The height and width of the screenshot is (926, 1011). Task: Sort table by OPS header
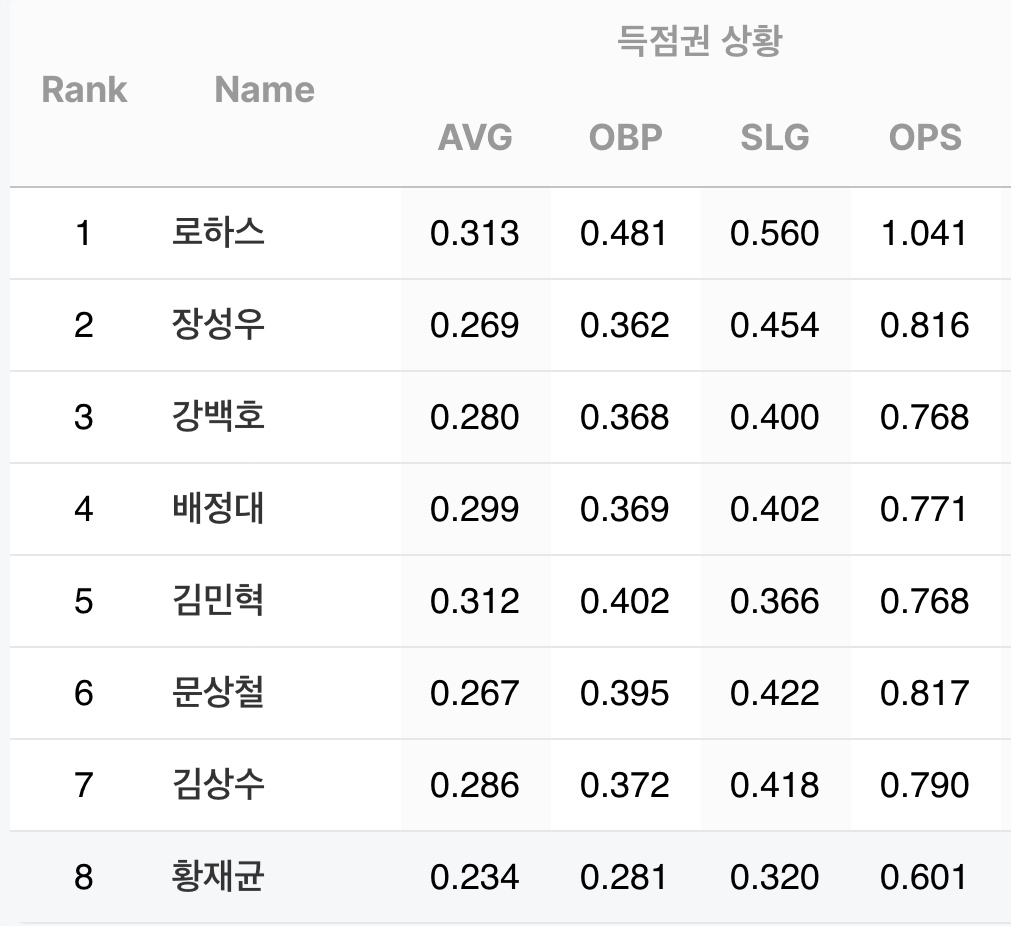925,137
